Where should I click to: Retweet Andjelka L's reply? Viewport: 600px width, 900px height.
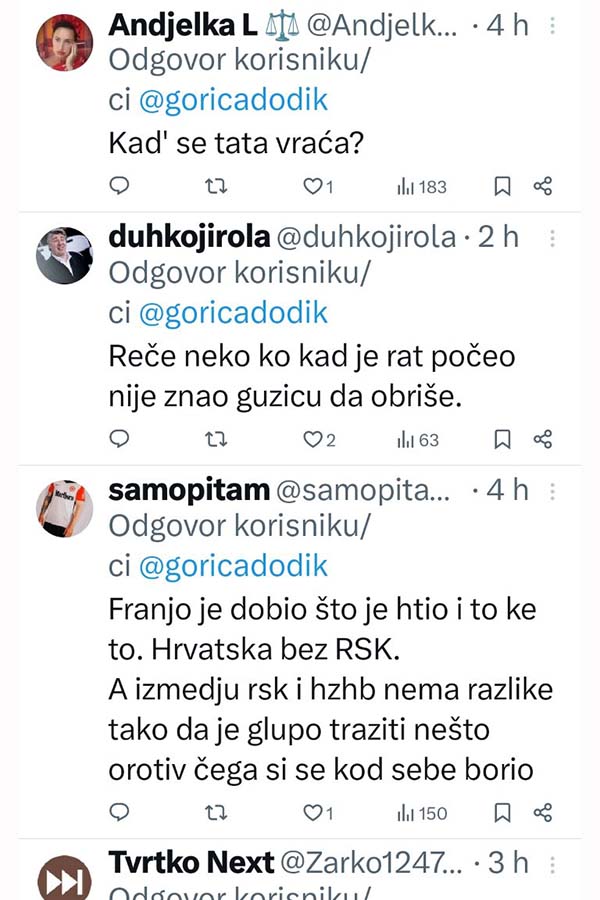(215, 186)
